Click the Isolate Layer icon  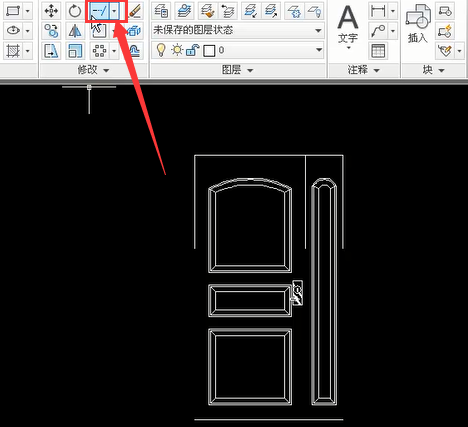pos(251,11)
